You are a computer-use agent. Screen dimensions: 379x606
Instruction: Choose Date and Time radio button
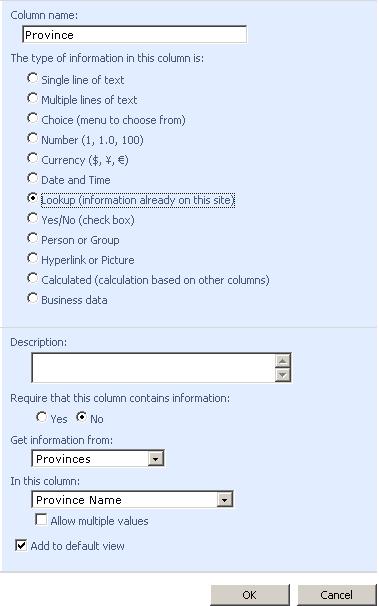(x=32, y=178)
